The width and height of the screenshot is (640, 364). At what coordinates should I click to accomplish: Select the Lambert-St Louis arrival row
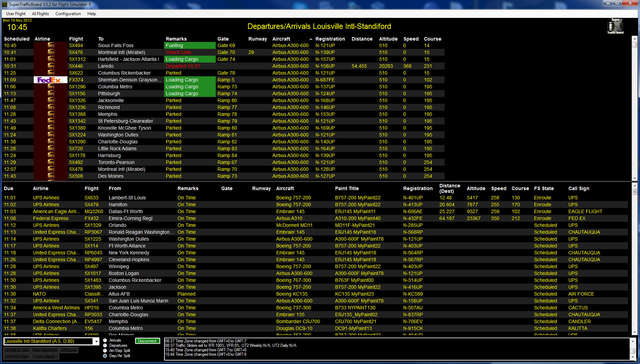click(x=315, y=198)
